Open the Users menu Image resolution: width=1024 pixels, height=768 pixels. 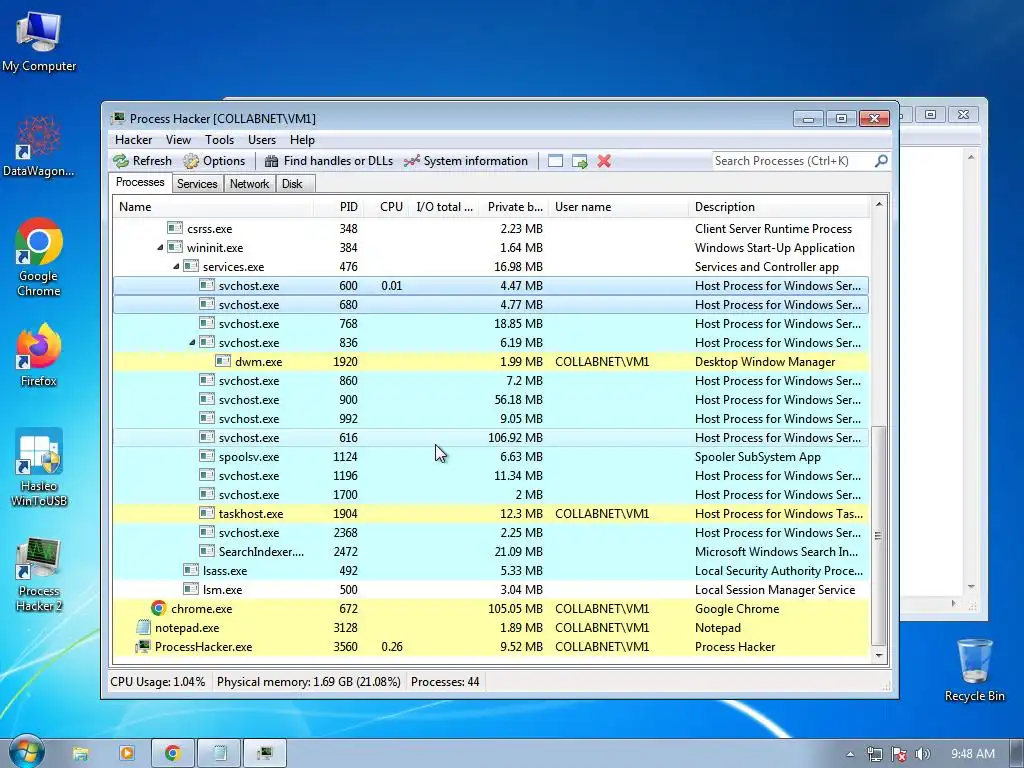262,140
